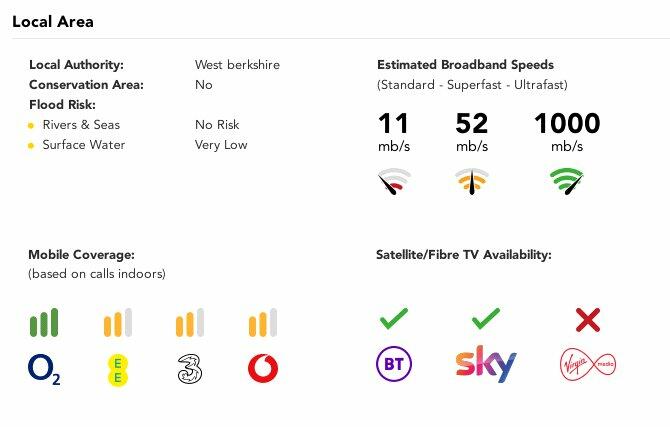
Task: Click the green O2 signal bars
Action: 45,322
